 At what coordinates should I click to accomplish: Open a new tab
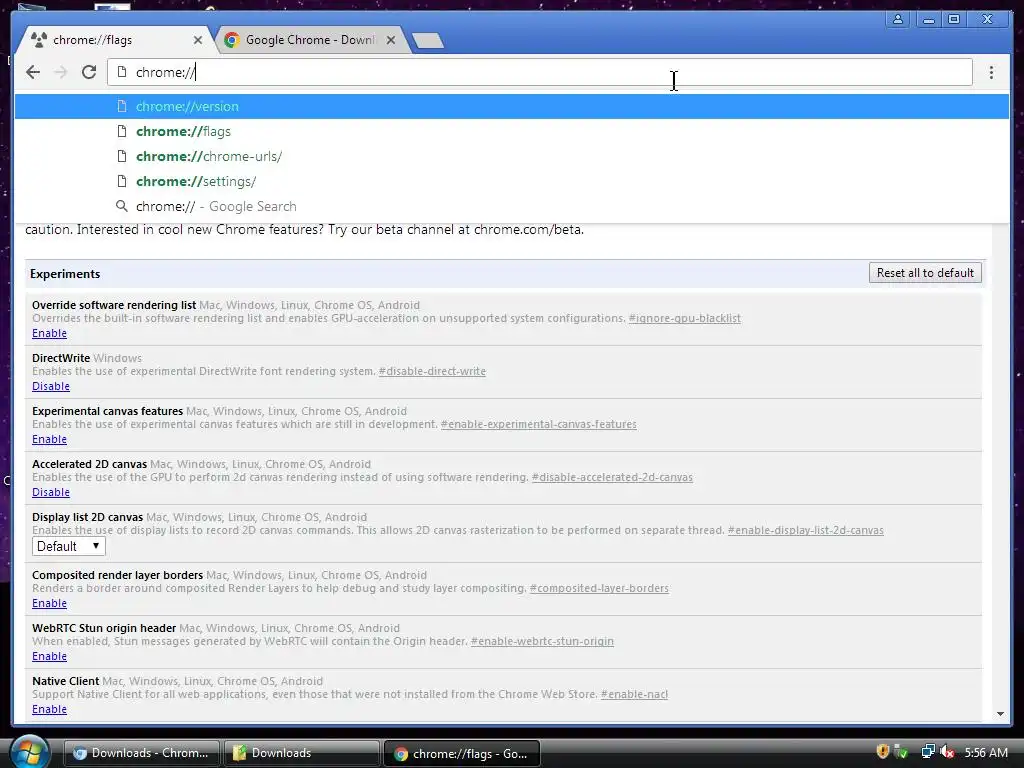click(x=428, y=40)
